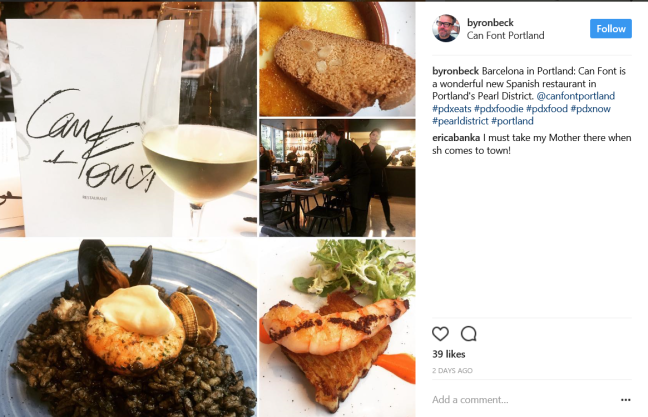Open the 2 days ago timestamp
Screen dimensions: 648x417
452,371
